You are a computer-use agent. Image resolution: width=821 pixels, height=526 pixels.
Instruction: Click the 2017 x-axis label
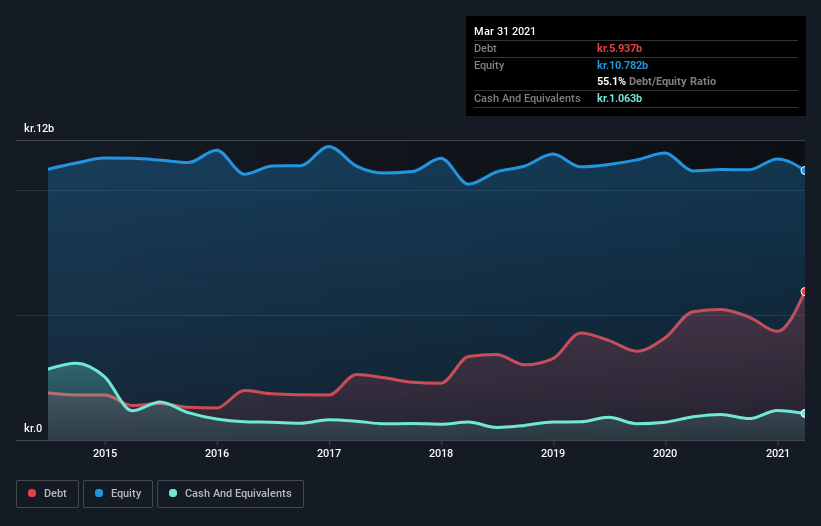point(329,453)
